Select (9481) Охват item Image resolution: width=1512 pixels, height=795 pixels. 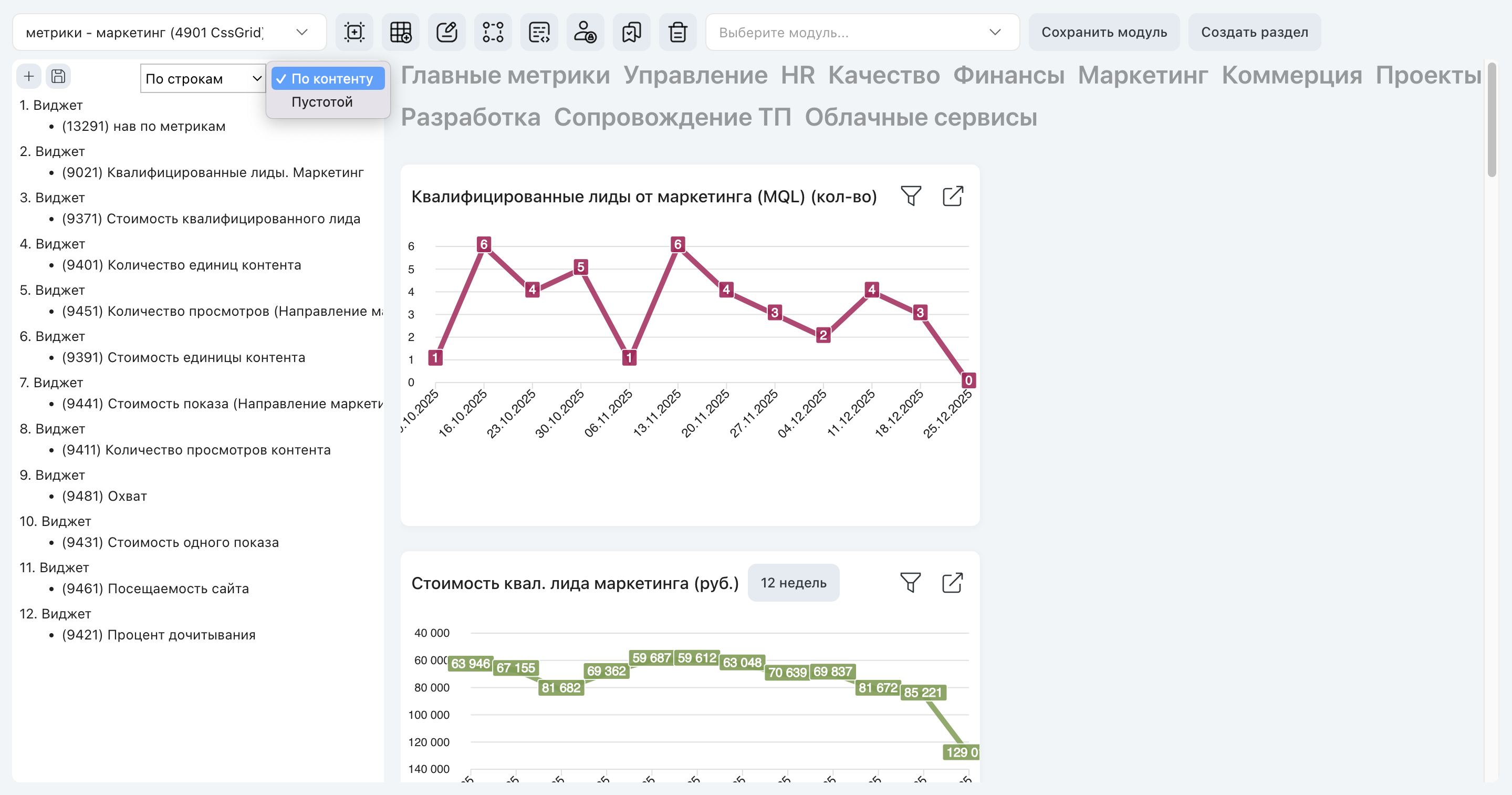click(x=105, y=496)
